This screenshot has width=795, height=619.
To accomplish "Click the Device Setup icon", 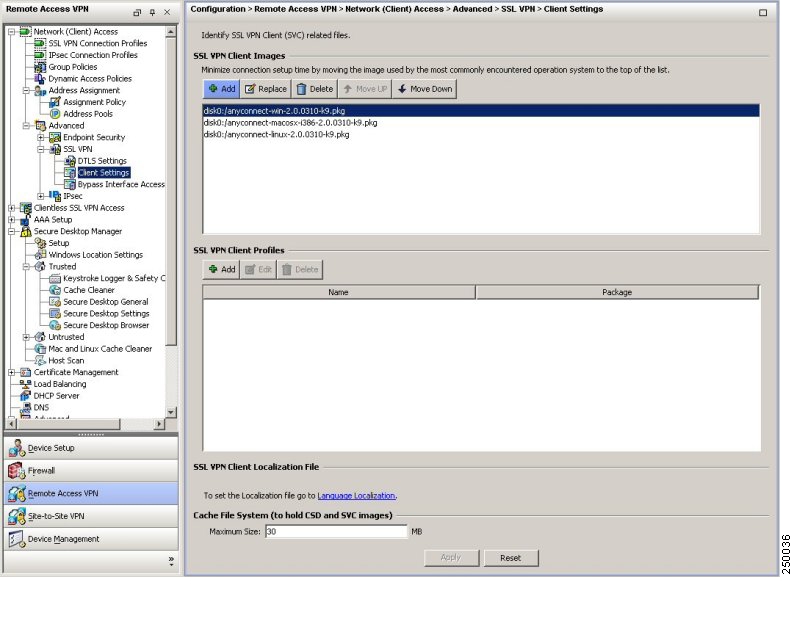I will click(17, 449).
